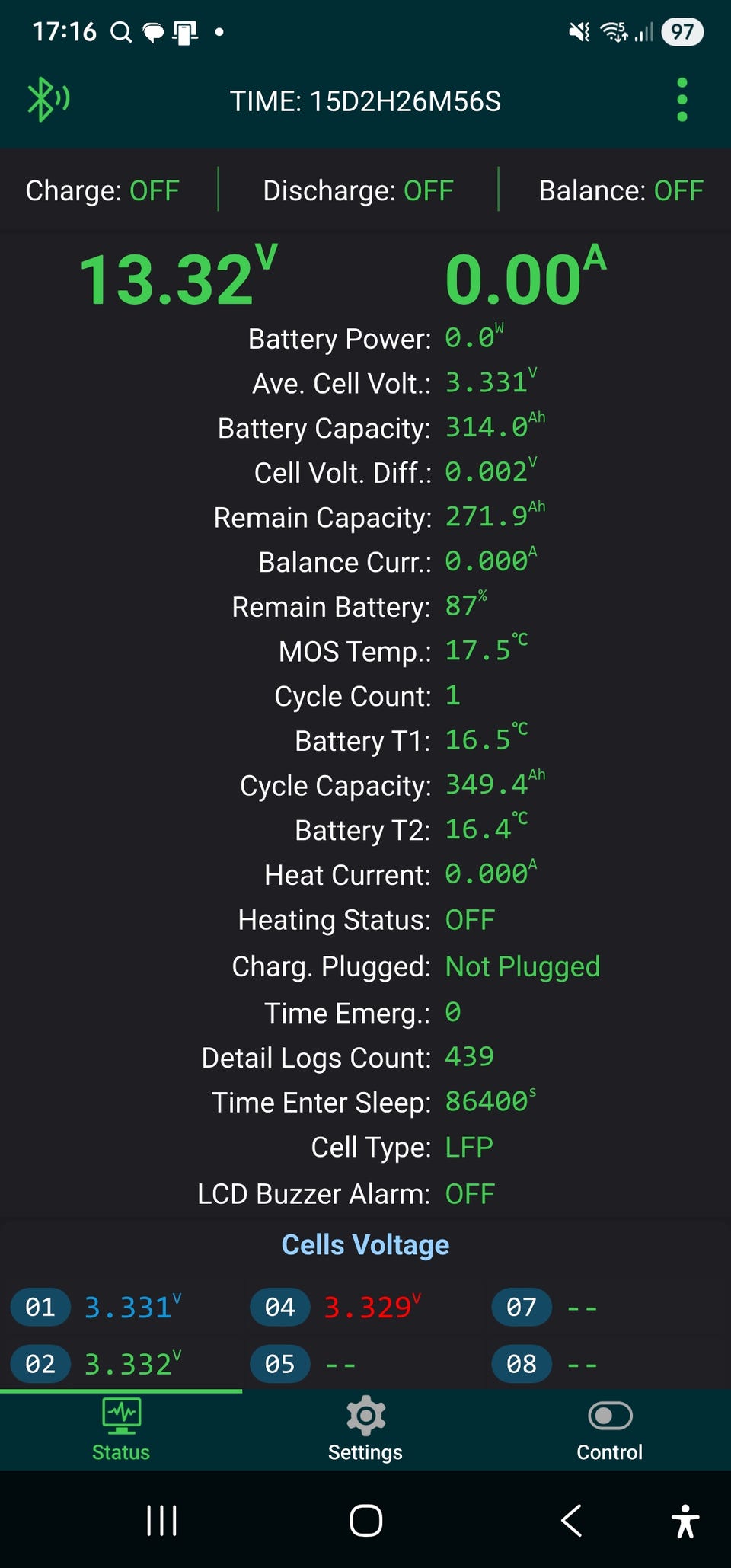Tap the battery 97 status bar indicator
Viewport: 731px width, 1568px height.
click(x=682, y=31)
